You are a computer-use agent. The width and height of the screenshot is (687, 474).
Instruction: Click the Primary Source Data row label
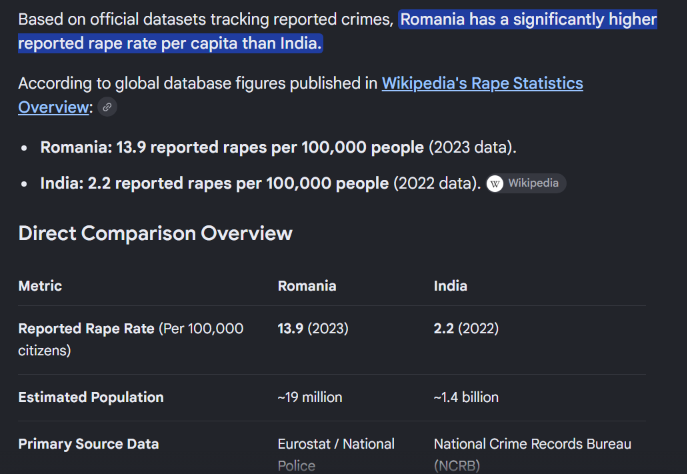(x=89, y=444)
